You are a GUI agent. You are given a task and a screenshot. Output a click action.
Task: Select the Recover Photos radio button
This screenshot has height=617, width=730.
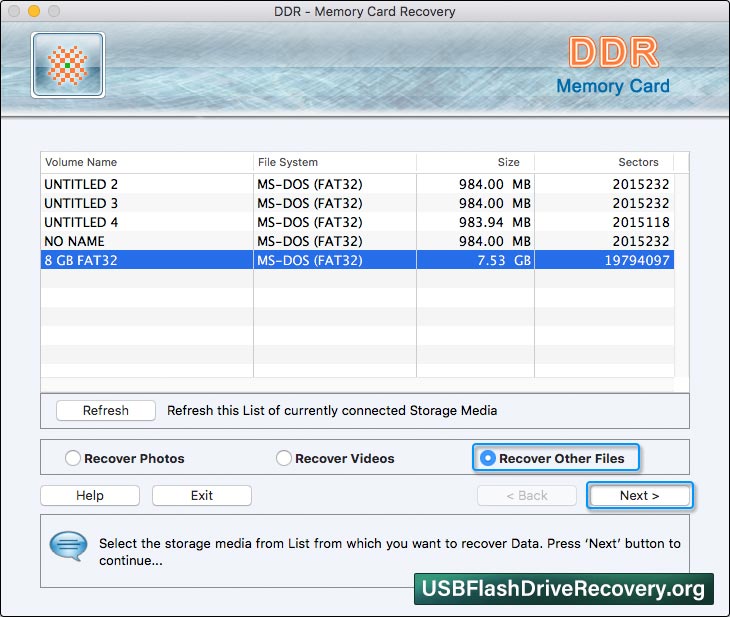coord(73,458)
